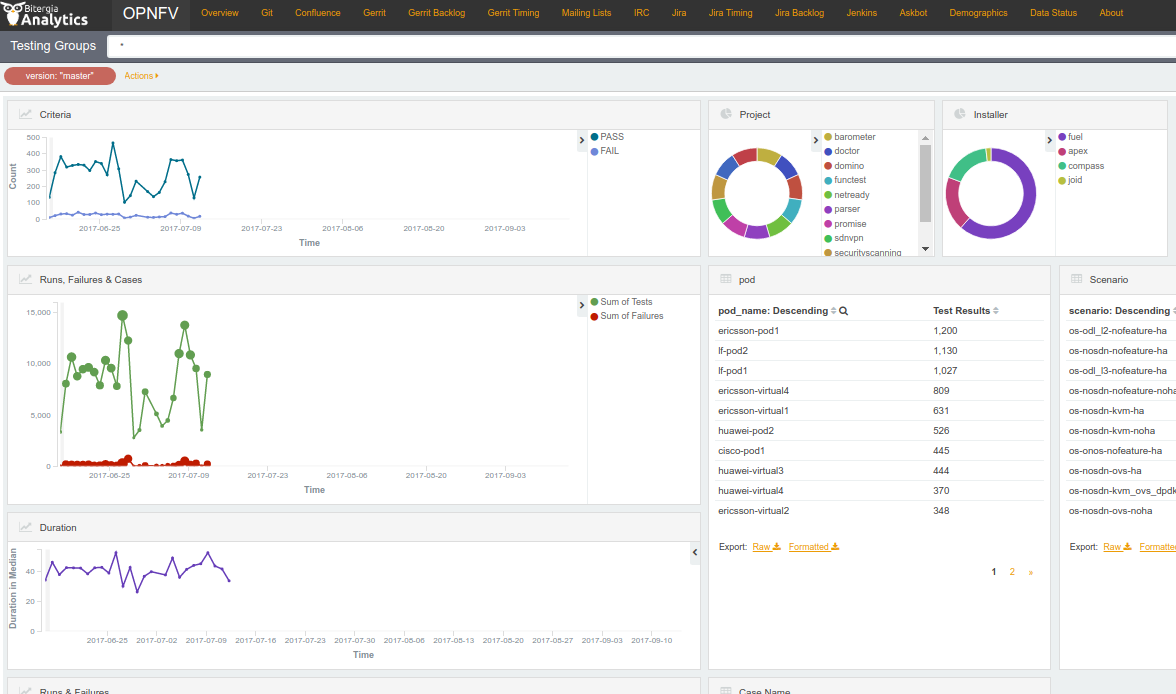Click the pie chart icon in Project panel
Image resolution: width=1176 pixels, height=694 pixels.
(726, 114)
